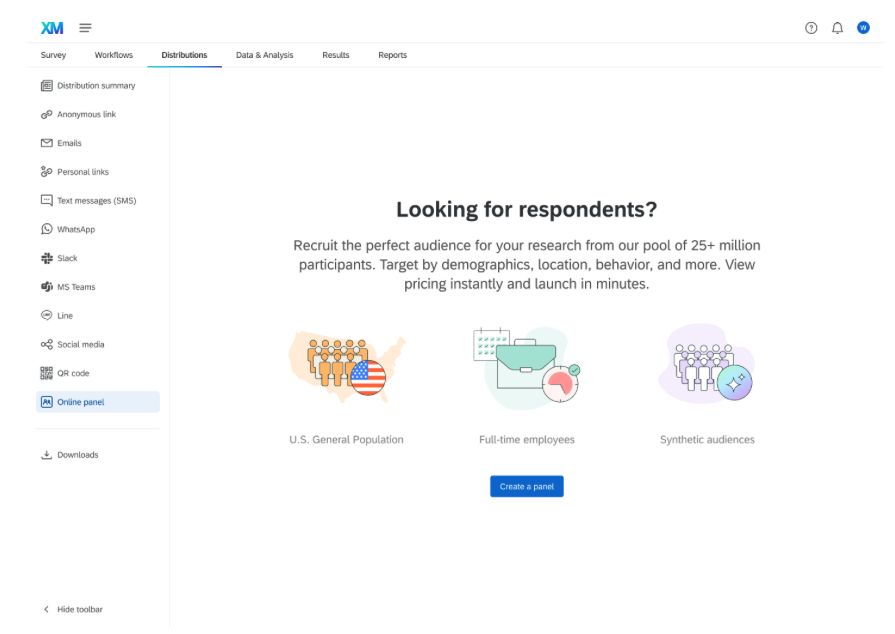
Task: Switch to the Results tab
Action: click(335, 55)
